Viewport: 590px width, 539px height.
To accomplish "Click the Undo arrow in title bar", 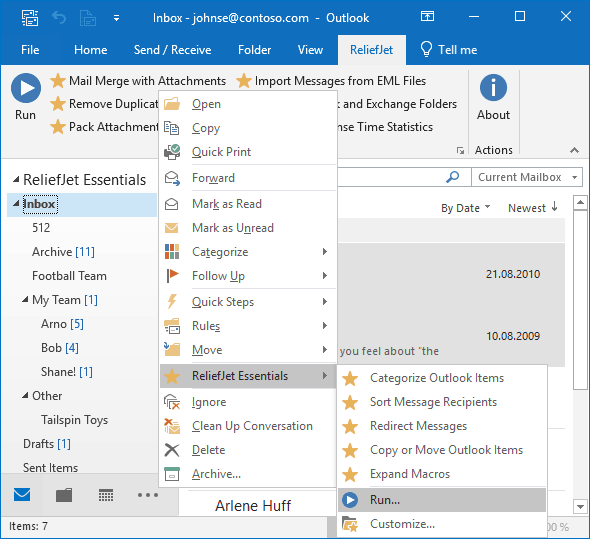I will (59, 18).
